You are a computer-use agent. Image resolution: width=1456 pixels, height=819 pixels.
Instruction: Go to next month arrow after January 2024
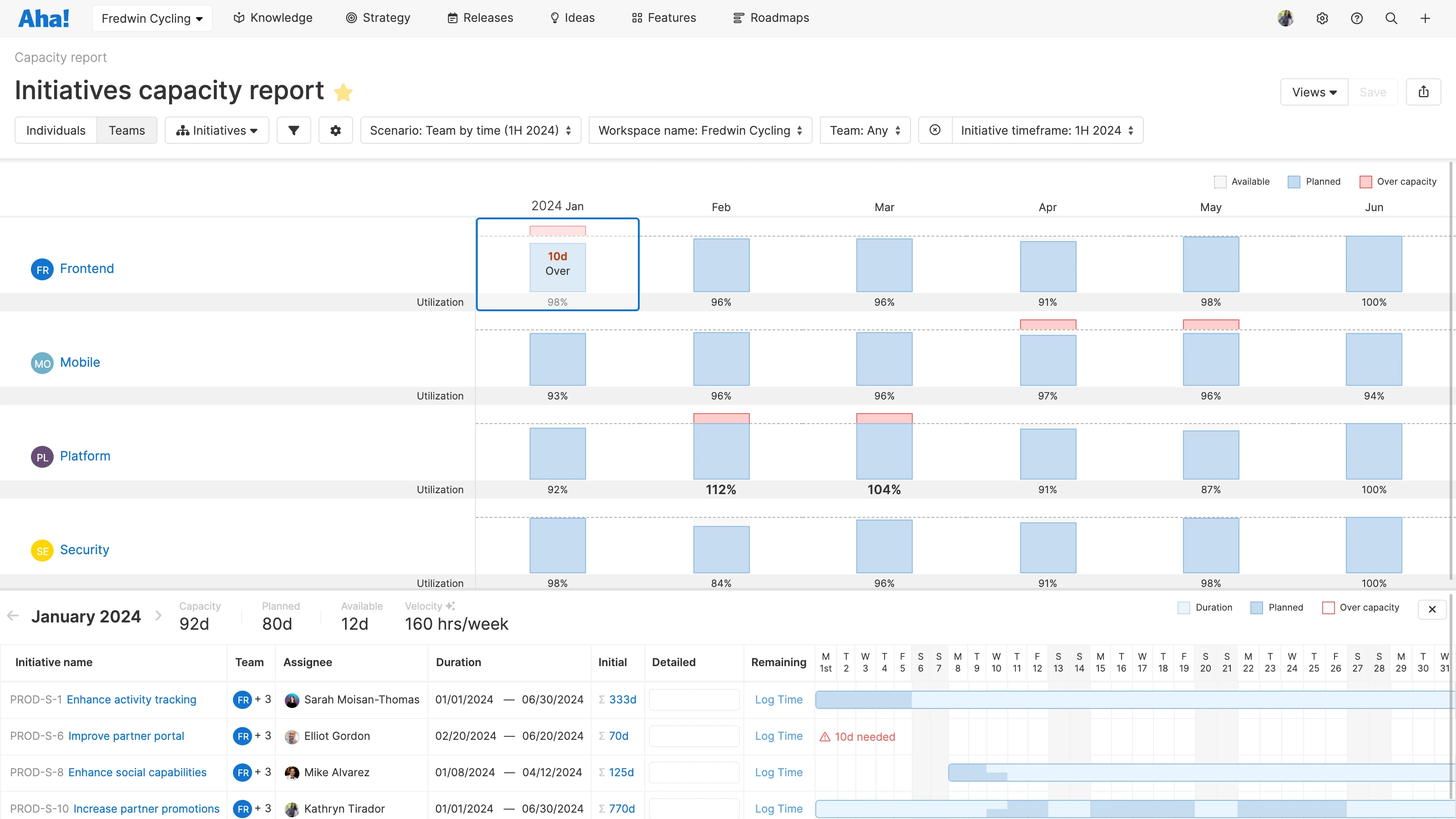point(158,616)
